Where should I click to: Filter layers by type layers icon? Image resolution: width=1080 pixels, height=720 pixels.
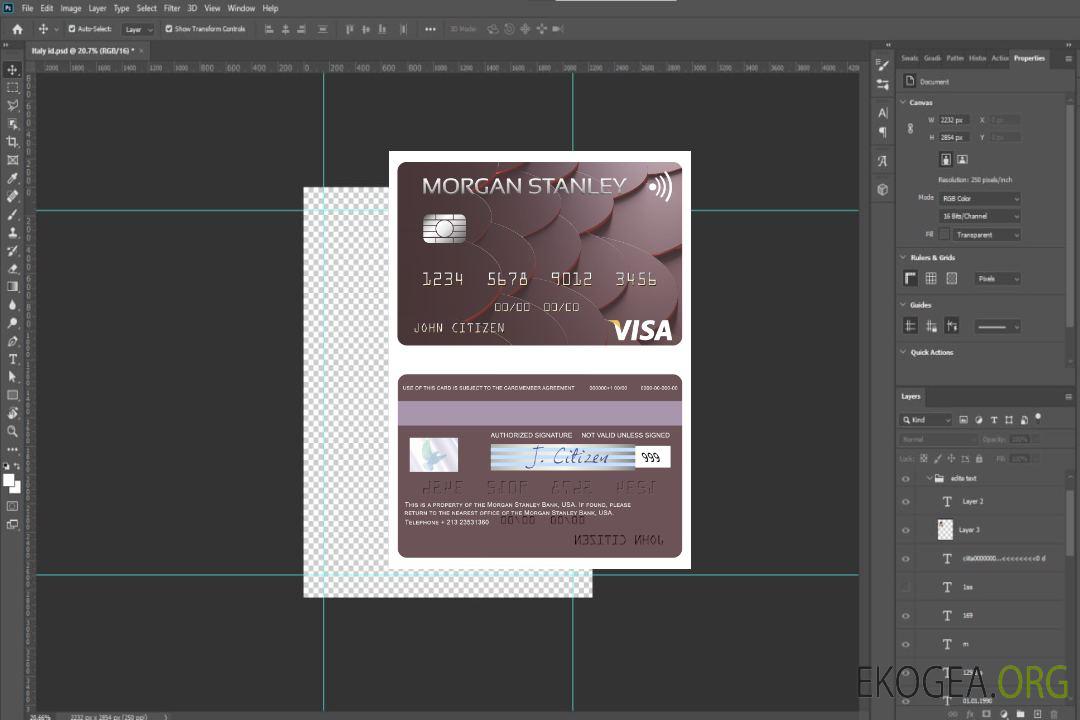994,420
